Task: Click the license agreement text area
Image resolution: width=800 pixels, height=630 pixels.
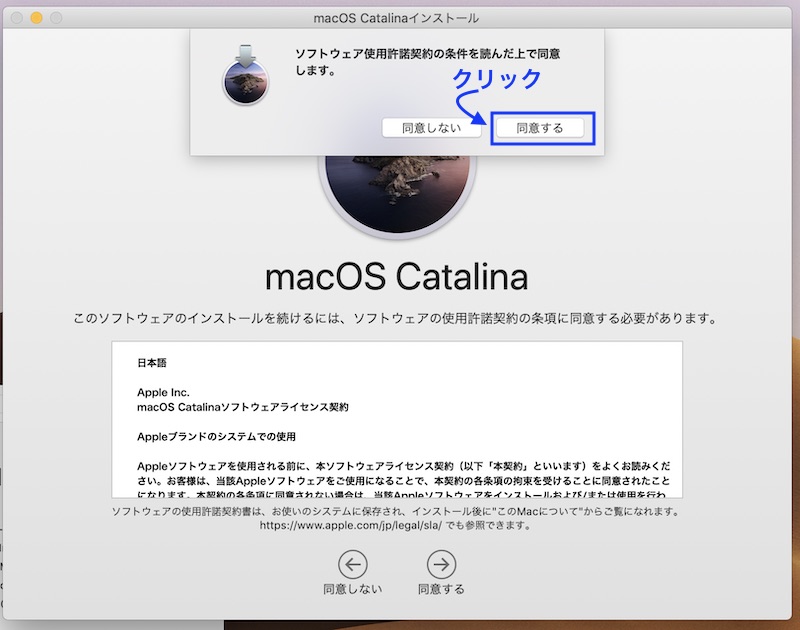Action: click(397, 419)
